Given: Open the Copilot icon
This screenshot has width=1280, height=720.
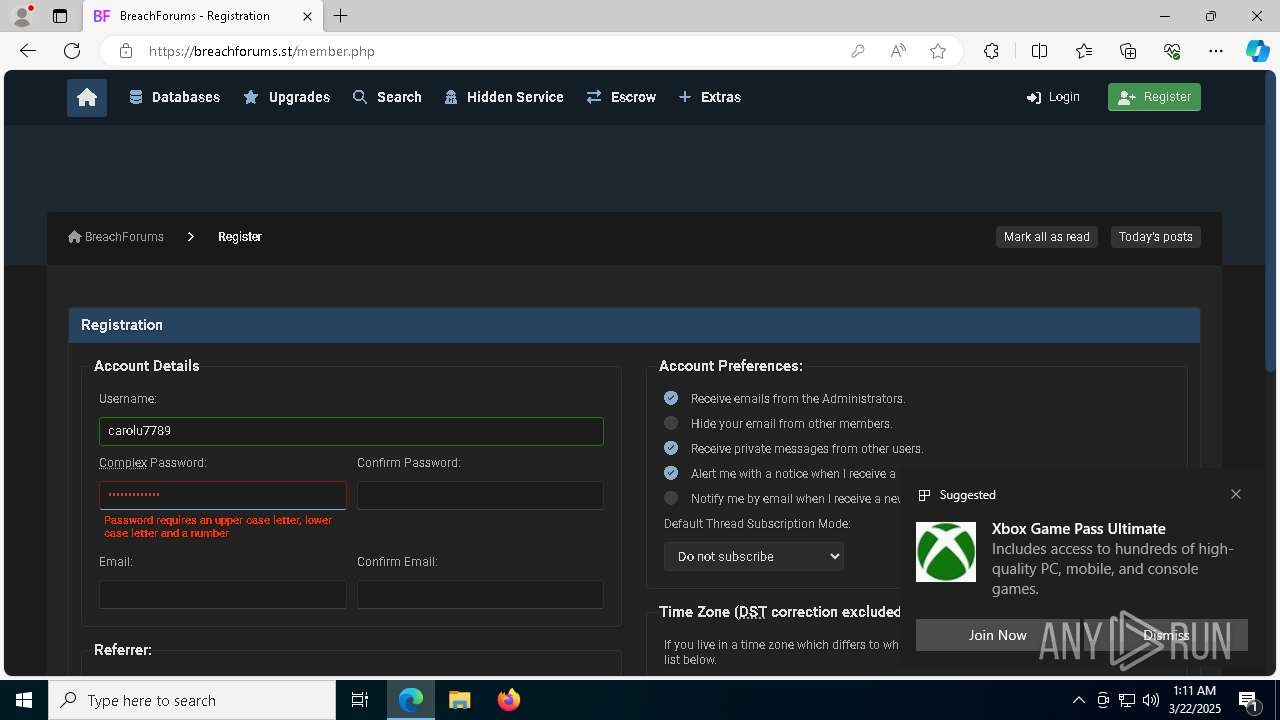Looking at the screenshot, I should click(1257, 51).
